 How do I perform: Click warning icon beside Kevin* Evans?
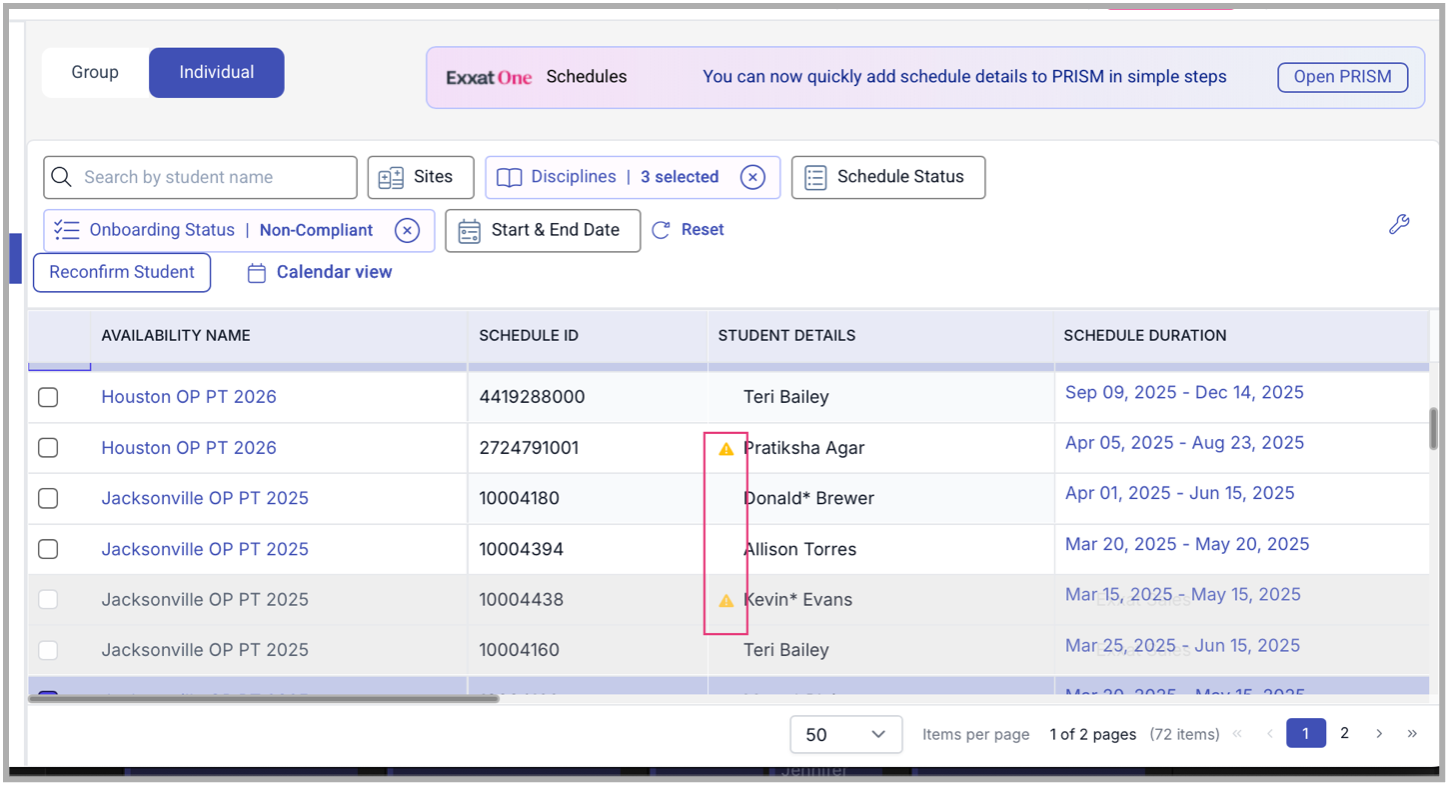726,601
